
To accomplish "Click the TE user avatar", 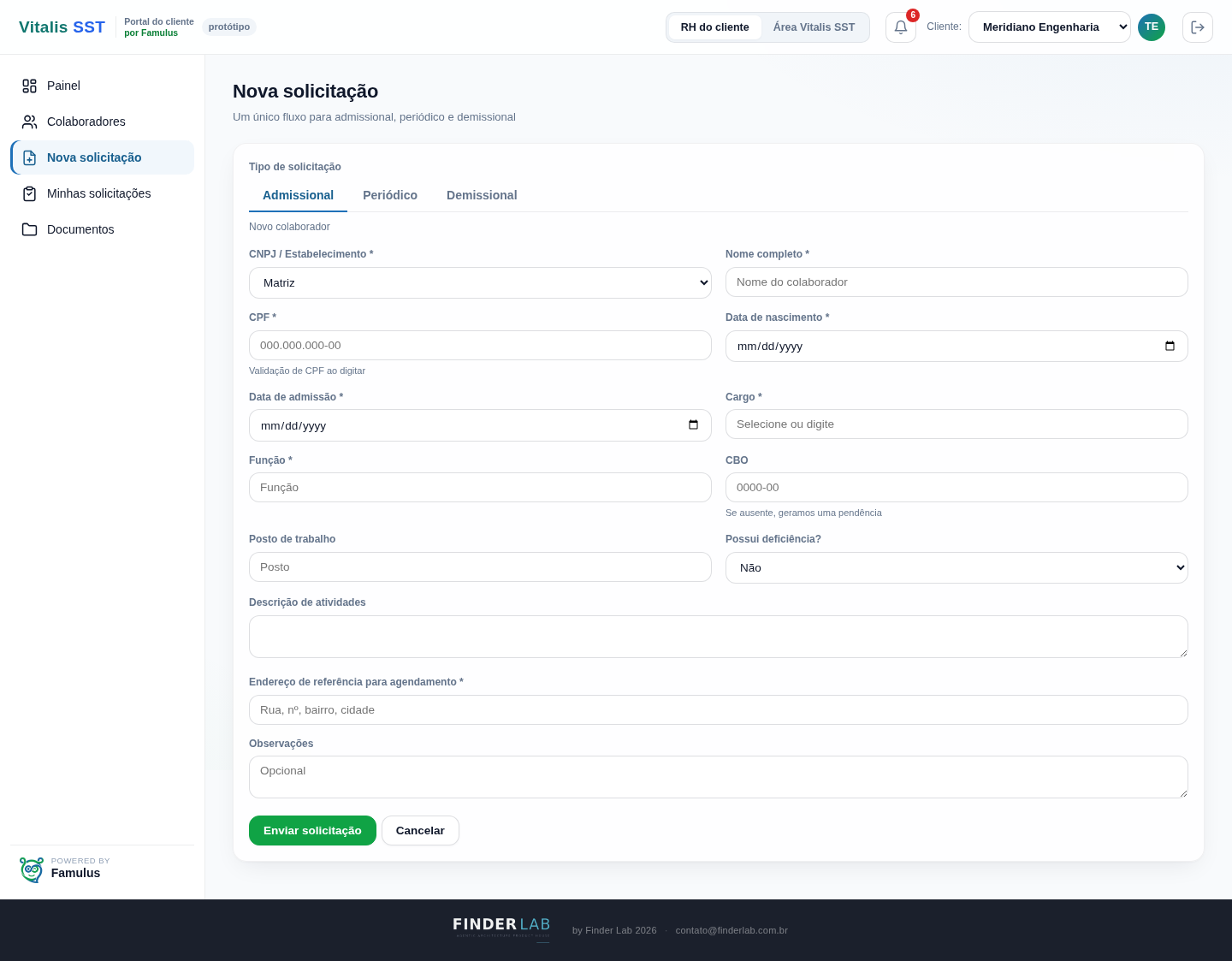I will point(1152,27).
